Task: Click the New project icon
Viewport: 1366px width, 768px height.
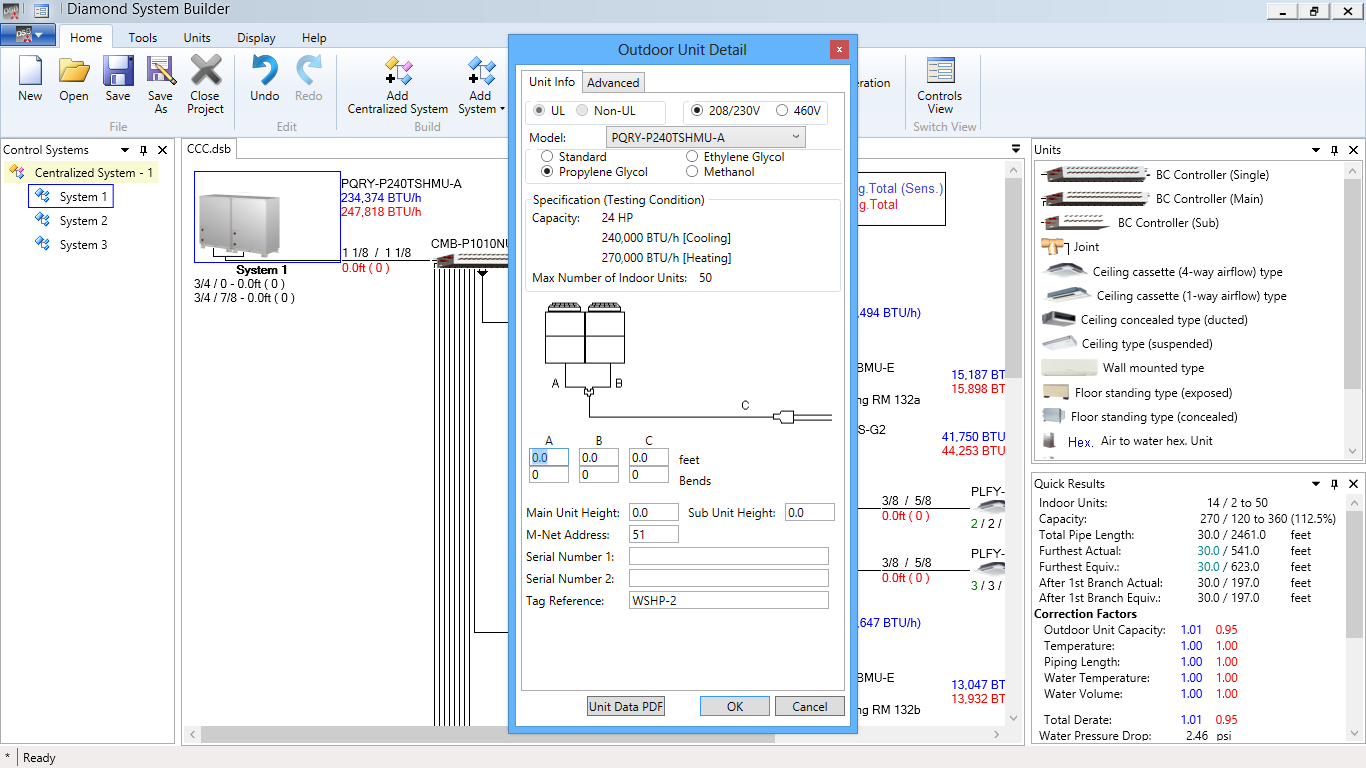Action: point(30,79)
